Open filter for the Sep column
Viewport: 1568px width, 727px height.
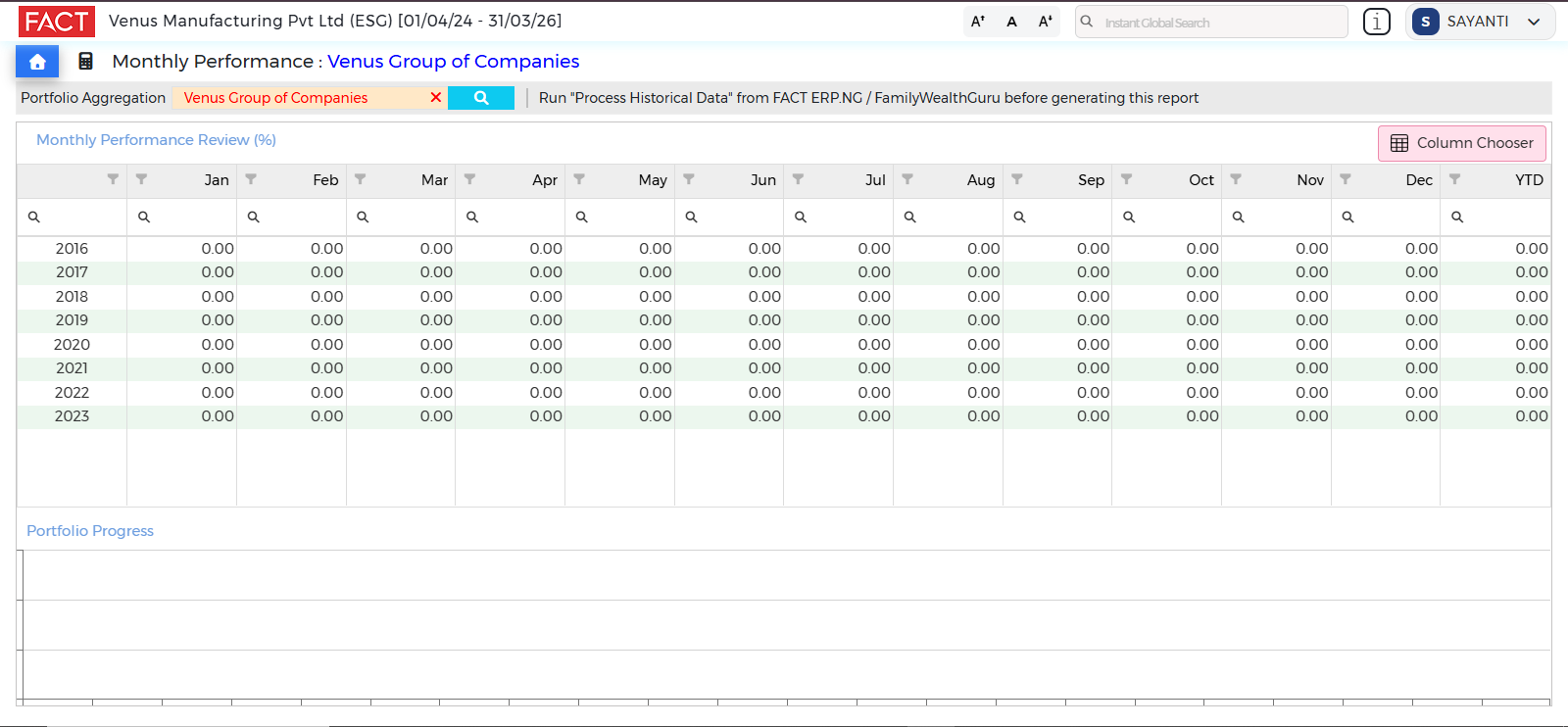pos(1017,179)
